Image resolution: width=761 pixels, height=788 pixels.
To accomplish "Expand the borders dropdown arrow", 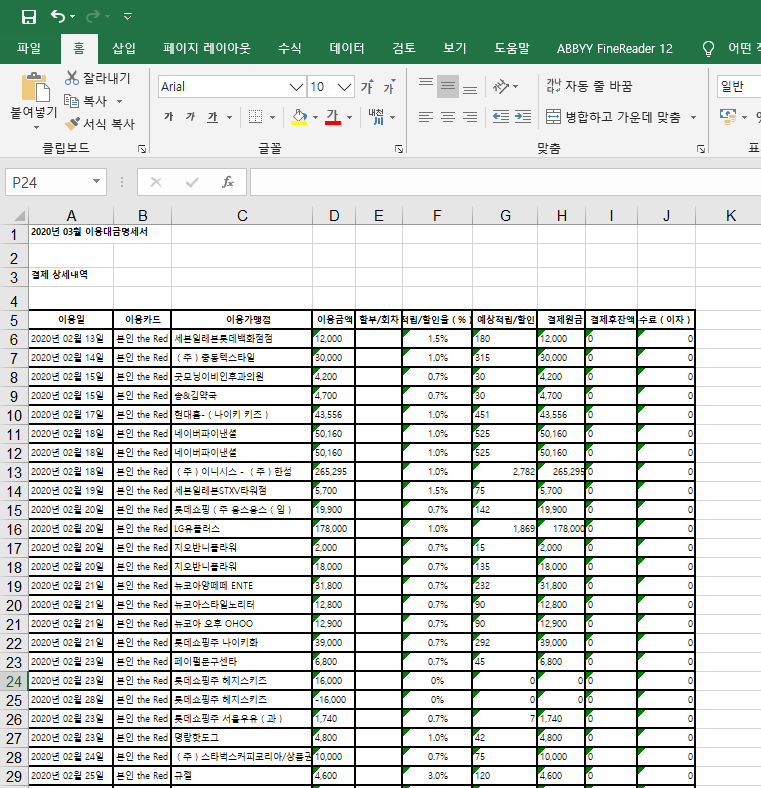I will tap(272, 117).
